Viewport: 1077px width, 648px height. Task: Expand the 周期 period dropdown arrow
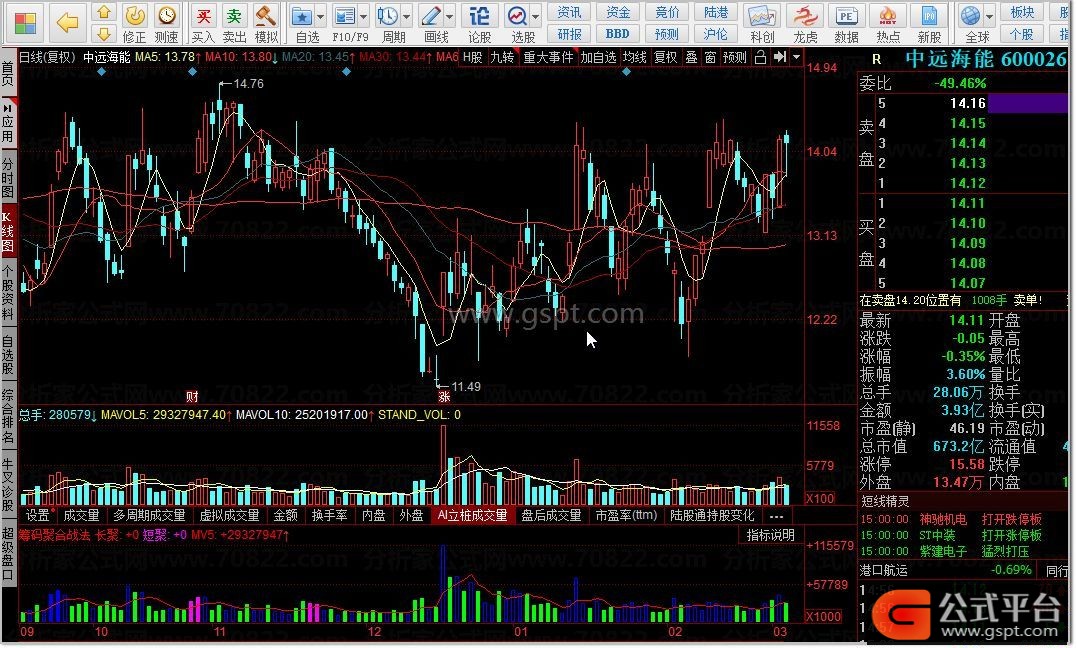(x=407, y=16)
